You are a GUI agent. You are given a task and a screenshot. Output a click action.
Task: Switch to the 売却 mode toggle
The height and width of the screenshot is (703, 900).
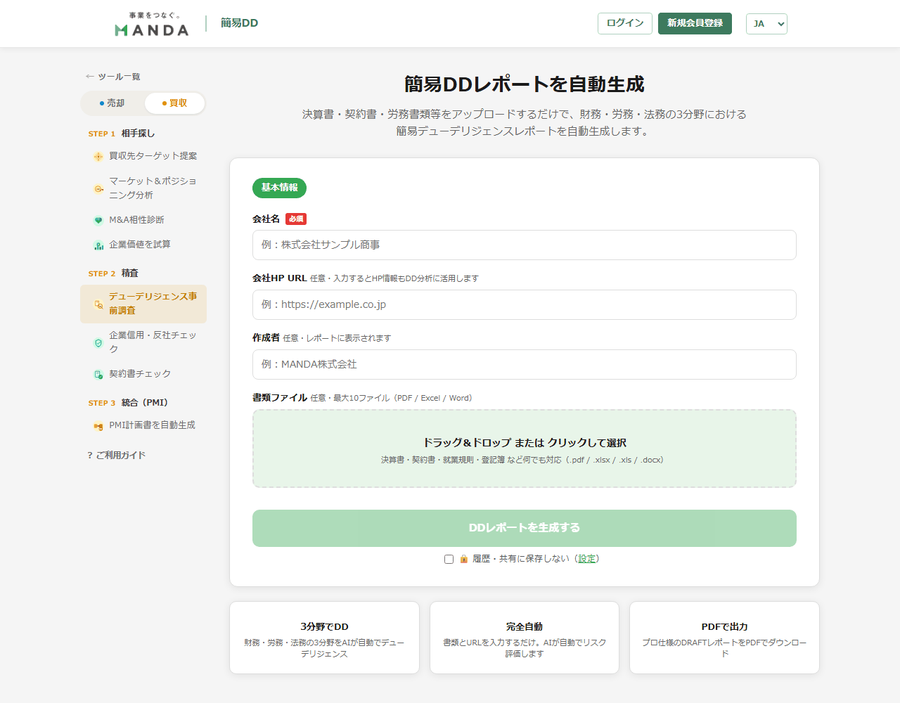[x=112, y=103]
